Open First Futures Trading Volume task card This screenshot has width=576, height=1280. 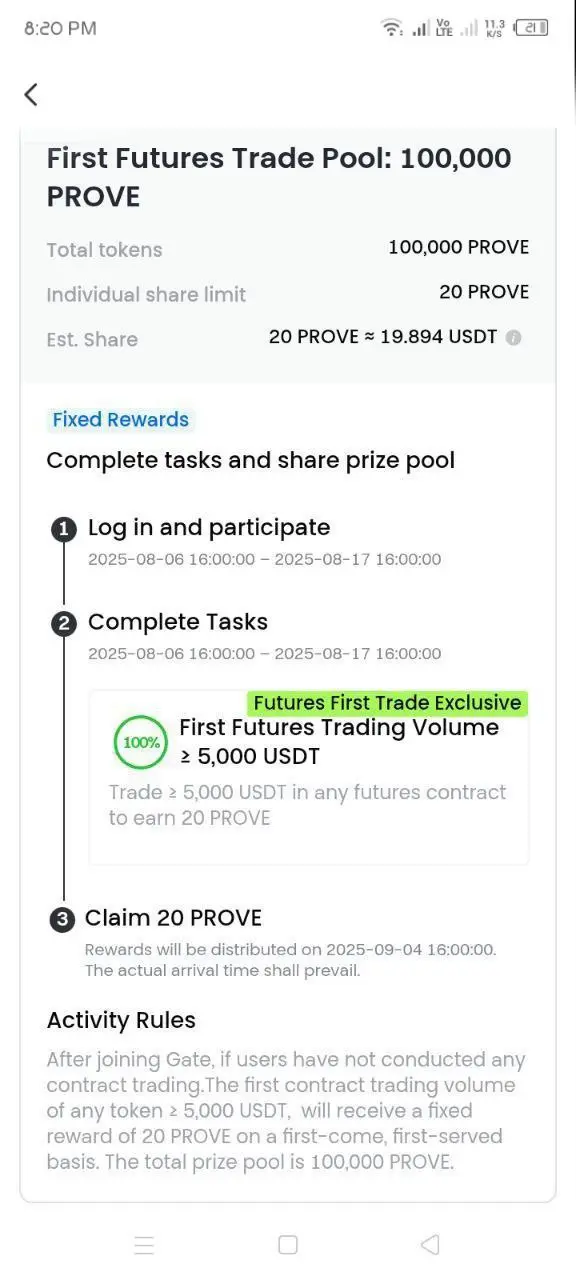pos(309,777)
